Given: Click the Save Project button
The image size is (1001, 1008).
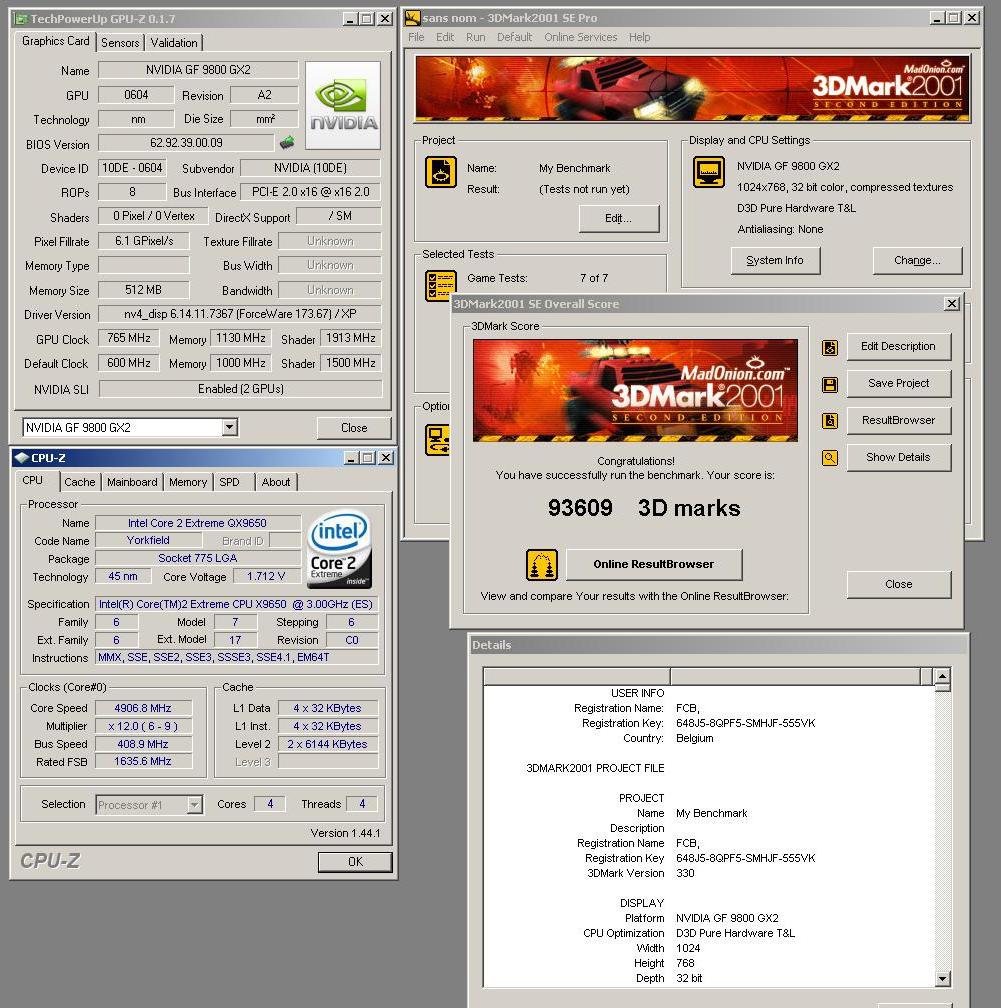Looking at the screenshot, I should tap(898, 383).
